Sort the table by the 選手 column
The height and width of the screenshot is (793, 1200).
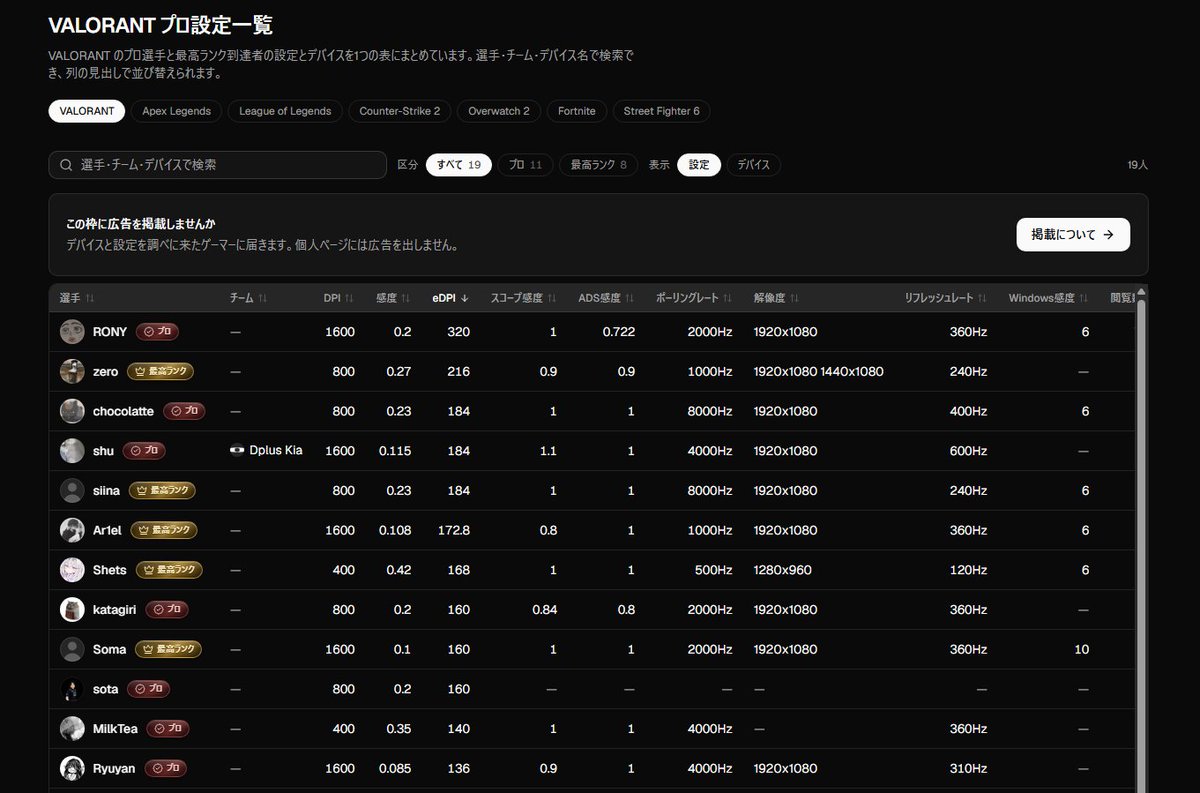pos(77,298)
